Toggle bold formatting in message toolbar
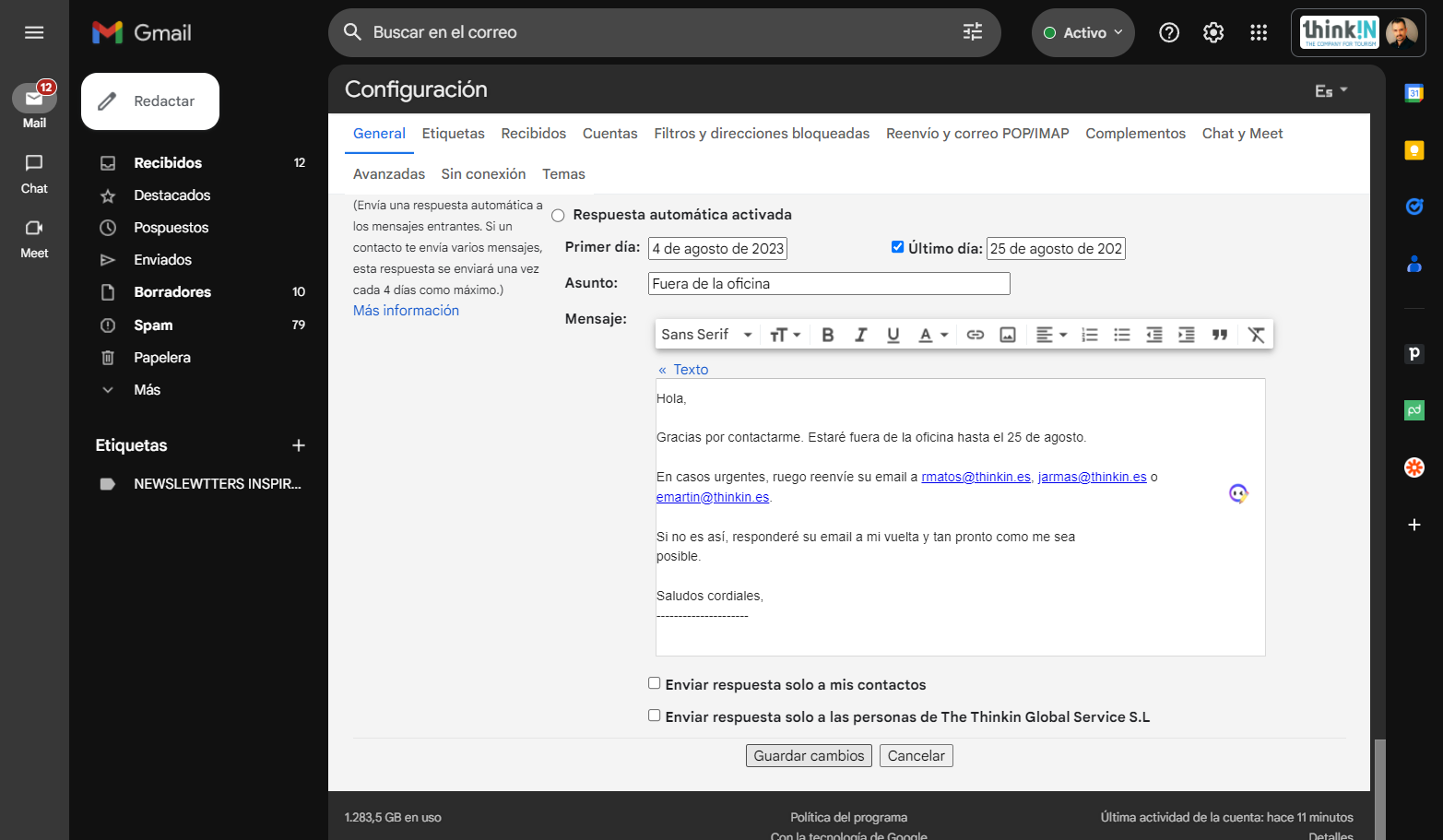Image resolution: width=1443 pixels, height=840 pixels. [x=828, y=335]
